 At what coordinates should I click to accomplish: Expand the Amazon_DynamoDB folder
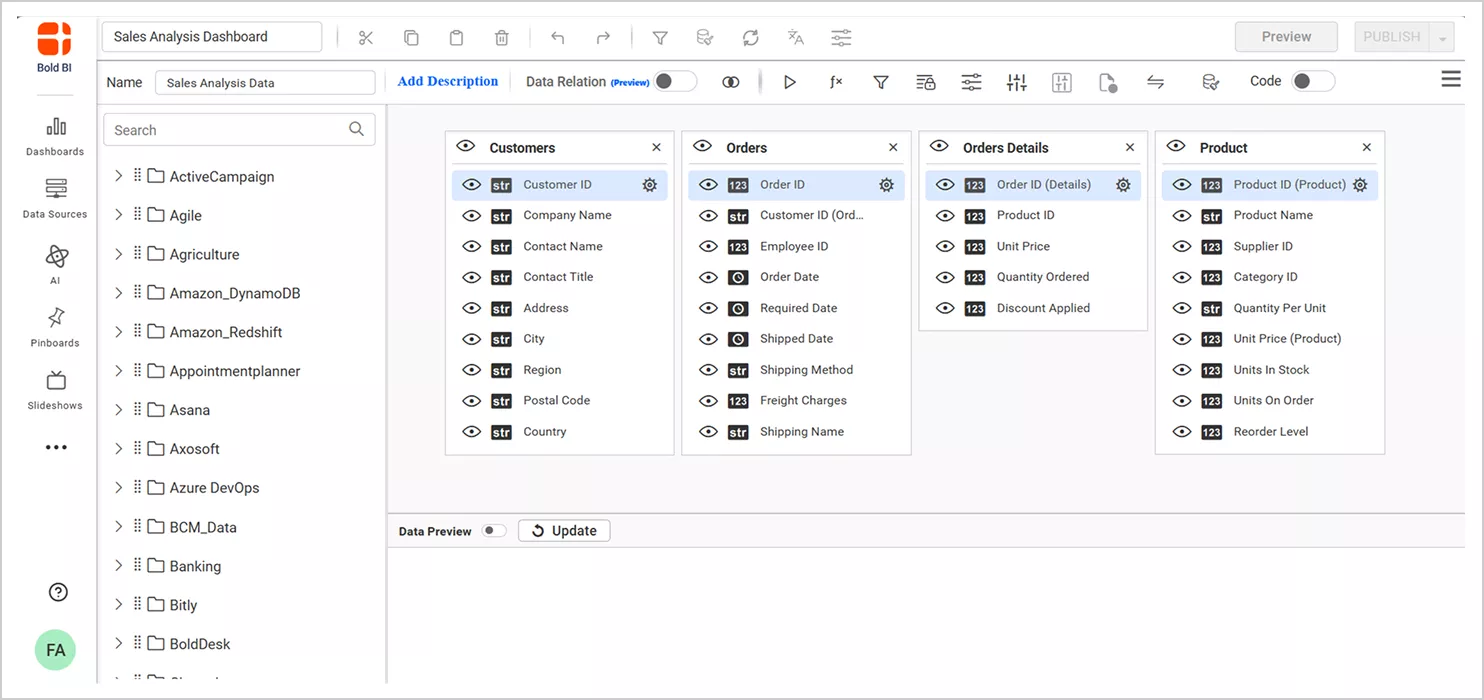(118, 293)
